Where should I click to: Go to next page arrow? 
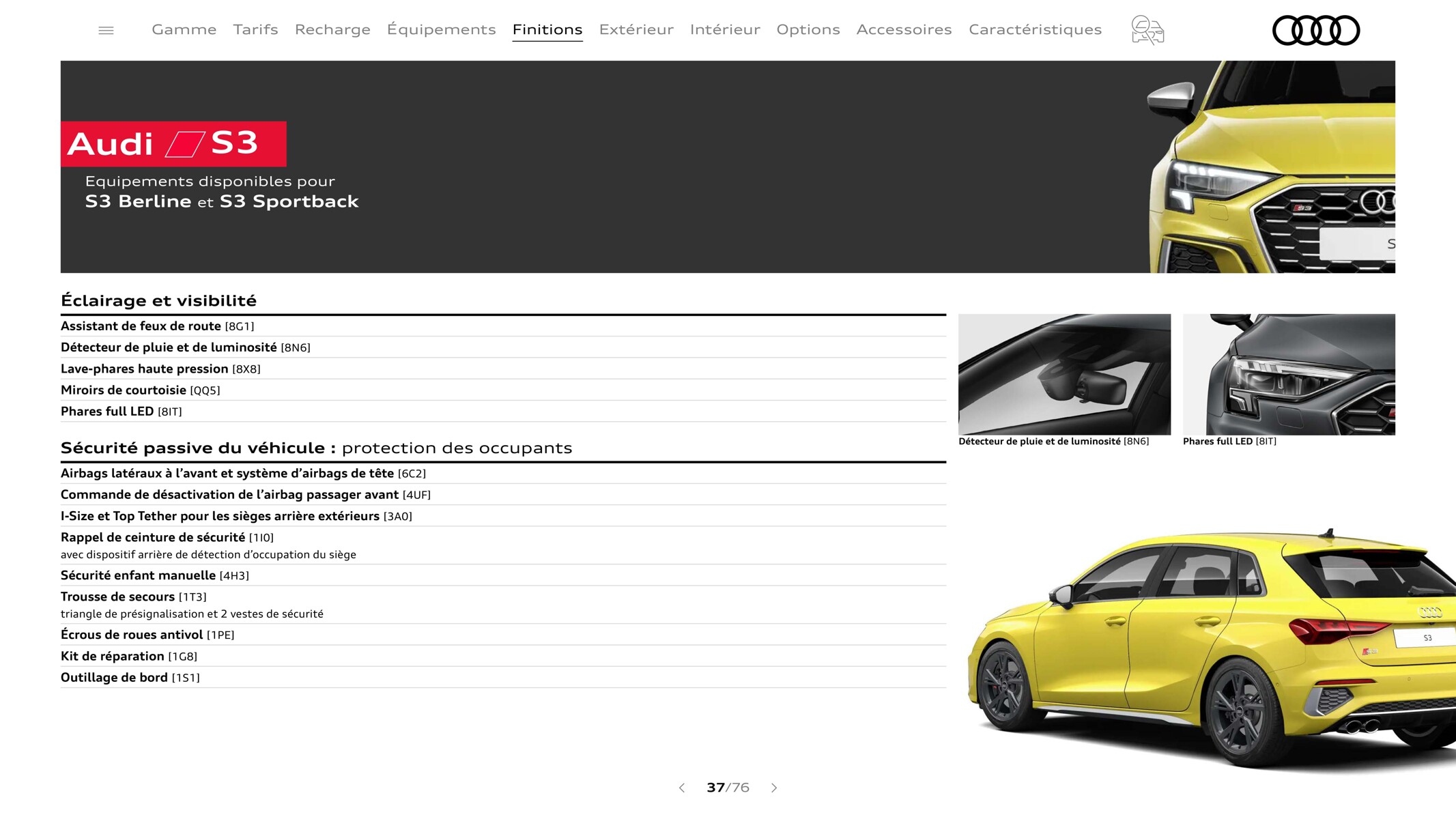[774, 788]
